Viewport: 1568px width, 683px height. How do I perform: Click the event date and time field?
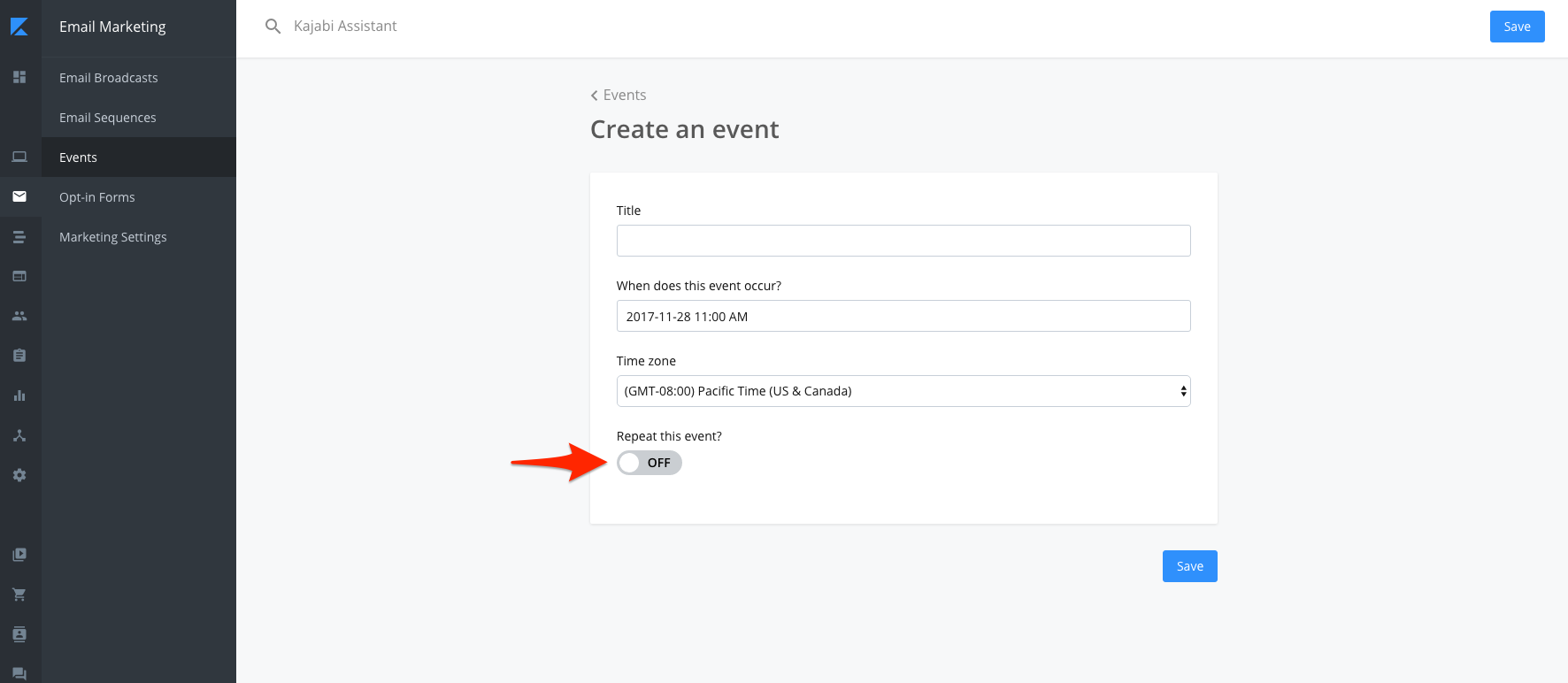(903, 316)
